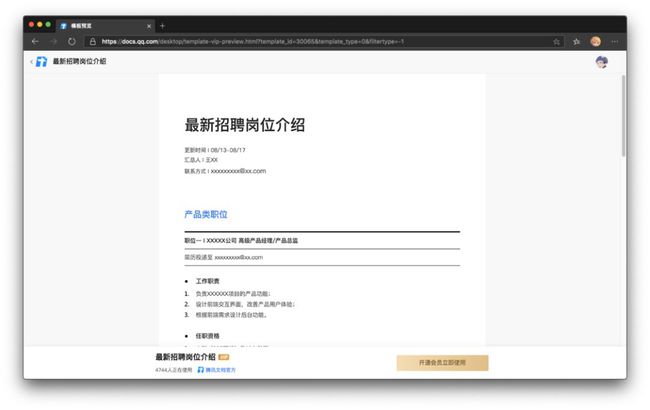Image resolution: width=650 pixels, height=410 pixels.
Task: Open the favorites list icon
Action: (576, 41)
